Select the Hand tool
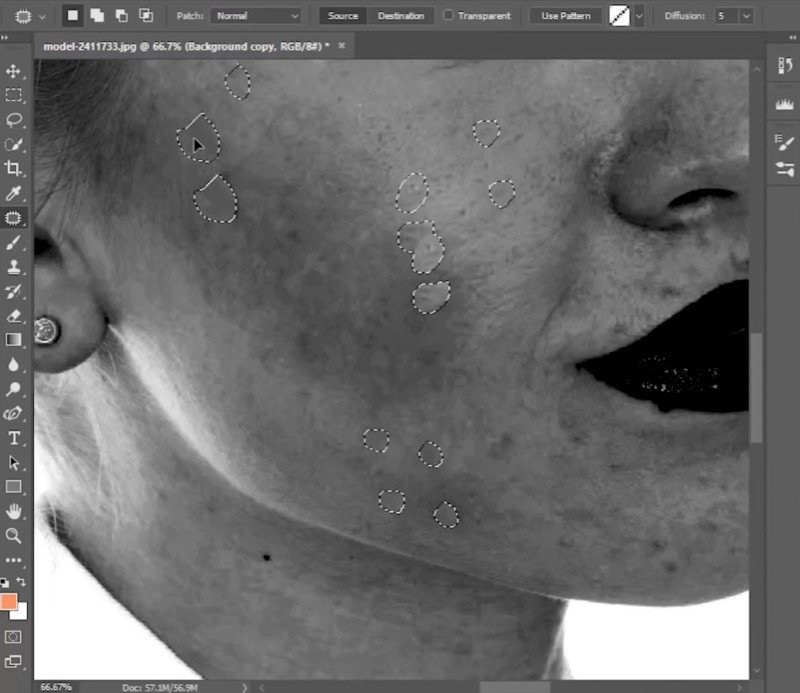This screenshot has width=800, height=693. click(14, 511)
